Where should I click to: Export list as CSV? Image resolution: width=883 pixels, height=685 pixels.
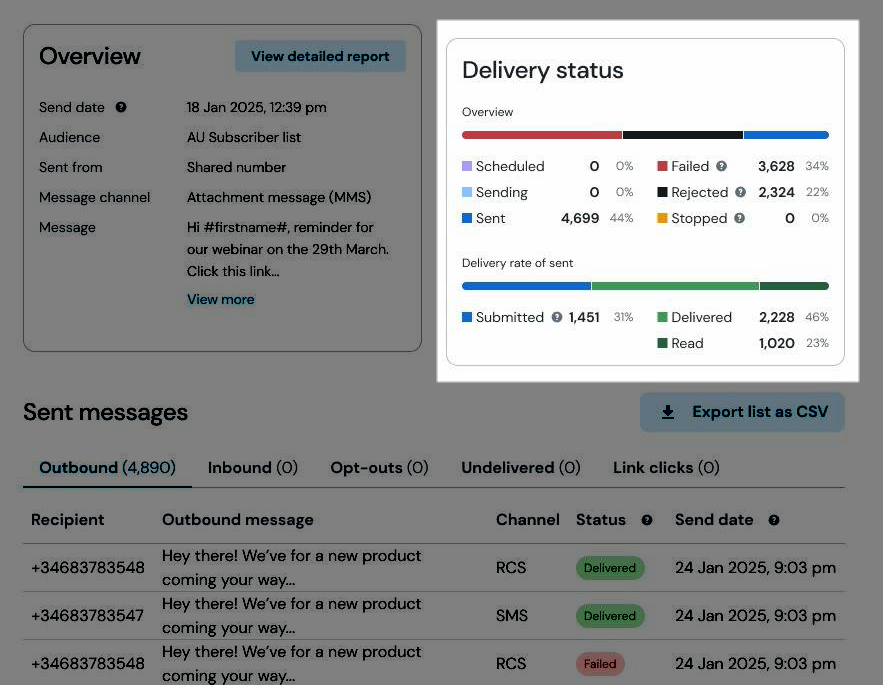click(x=742, y=412)
